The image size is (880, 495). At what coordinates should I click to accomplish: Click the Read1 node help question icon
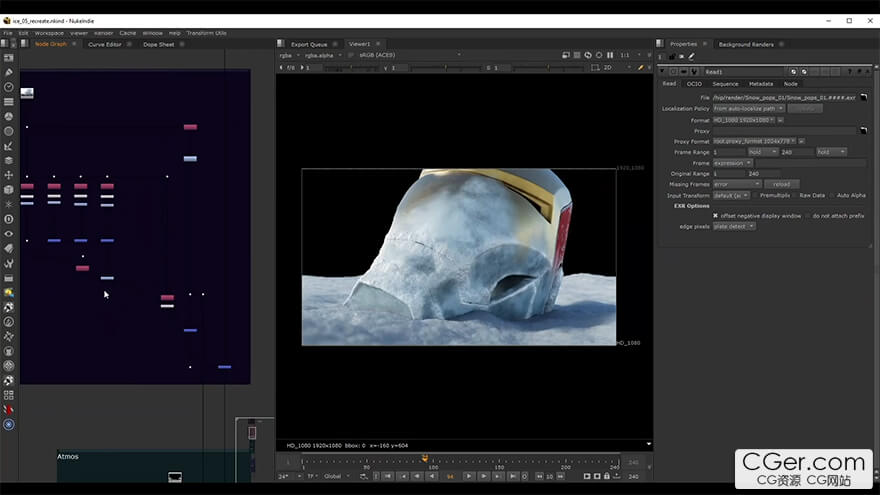(x=849, y=72)
